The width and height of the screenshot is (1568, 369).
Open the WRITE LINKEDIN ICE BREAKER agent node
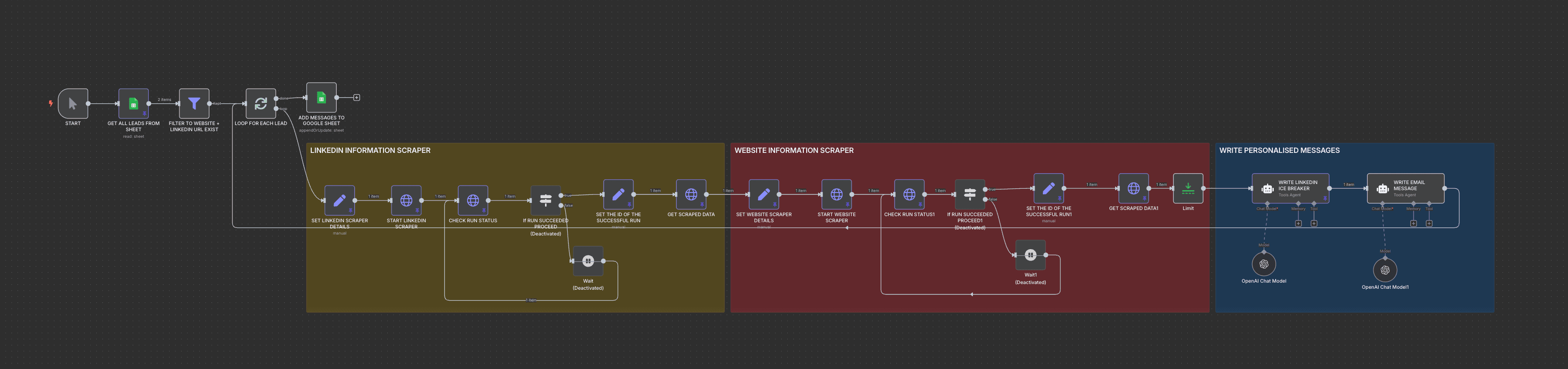point(1290,188)
